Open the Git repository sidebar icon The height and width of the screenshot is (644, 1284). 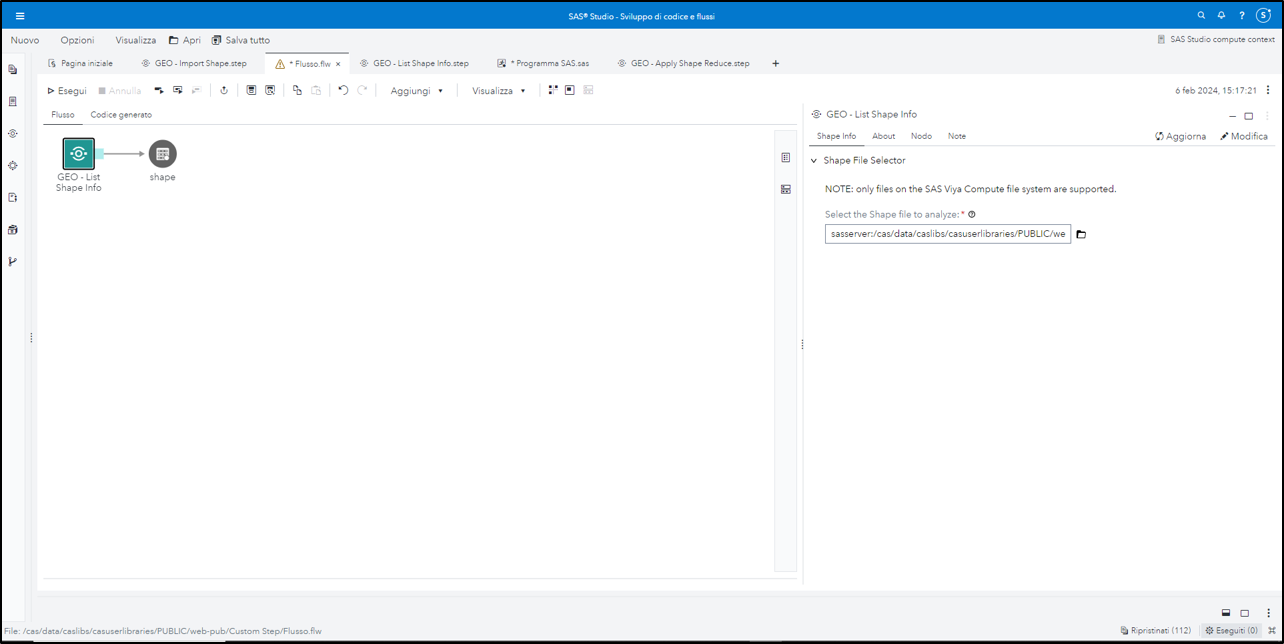pyautogui.click(x=13, y=262)
